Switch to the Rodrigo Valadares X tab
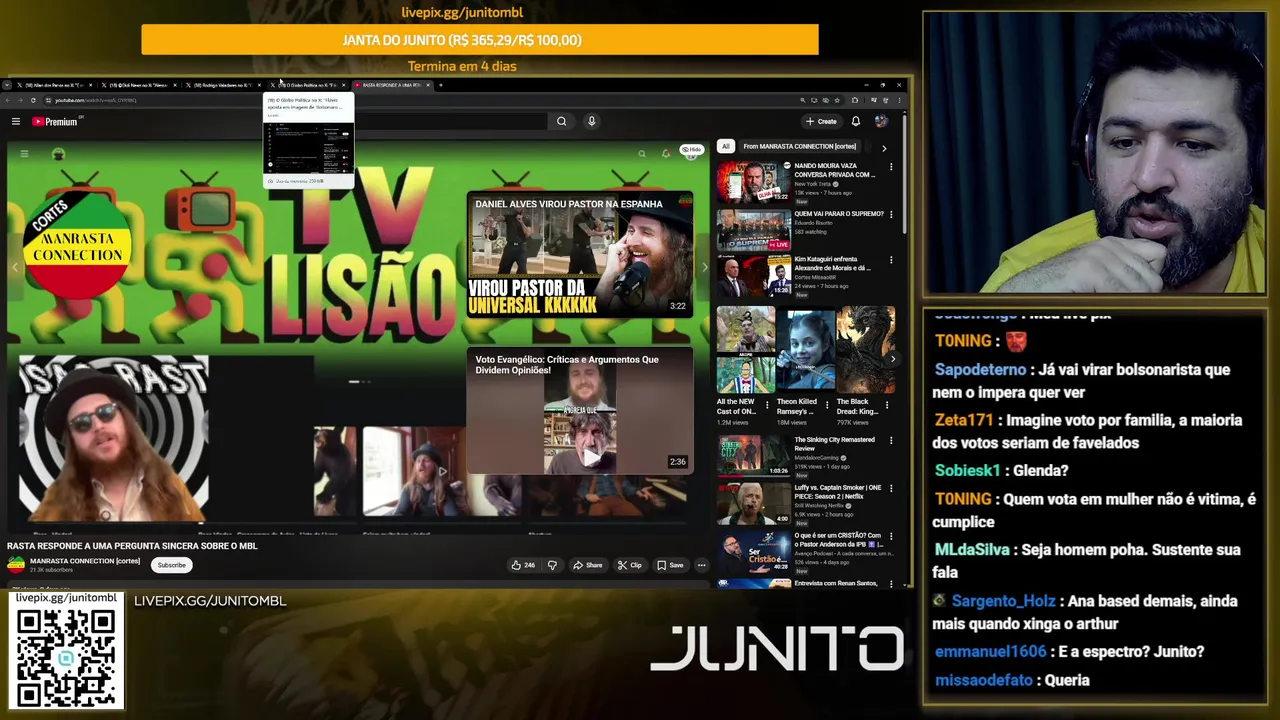 coord(223,85)
